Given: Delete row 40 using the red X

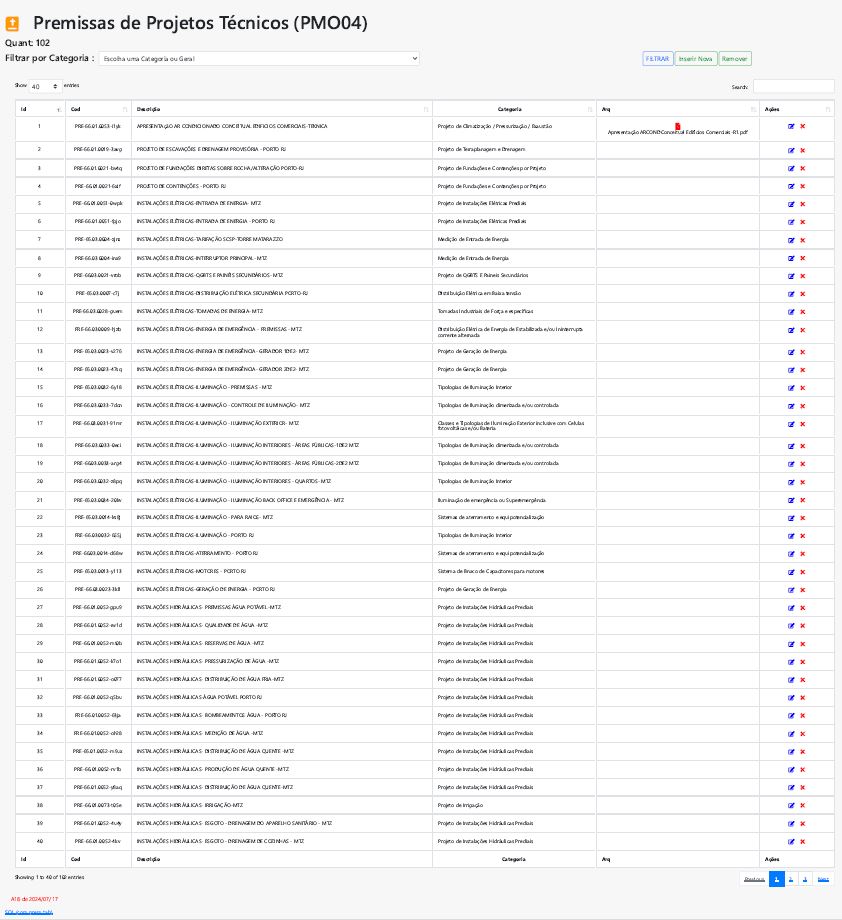Looking at the screenshot, I should click(x=802, y=841).
